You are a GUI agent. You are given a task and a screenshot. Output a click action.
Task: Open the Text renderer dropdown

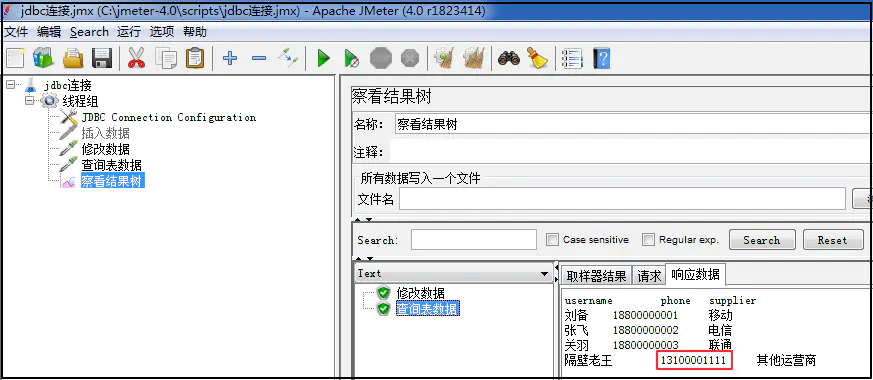(x=453, y=274)
